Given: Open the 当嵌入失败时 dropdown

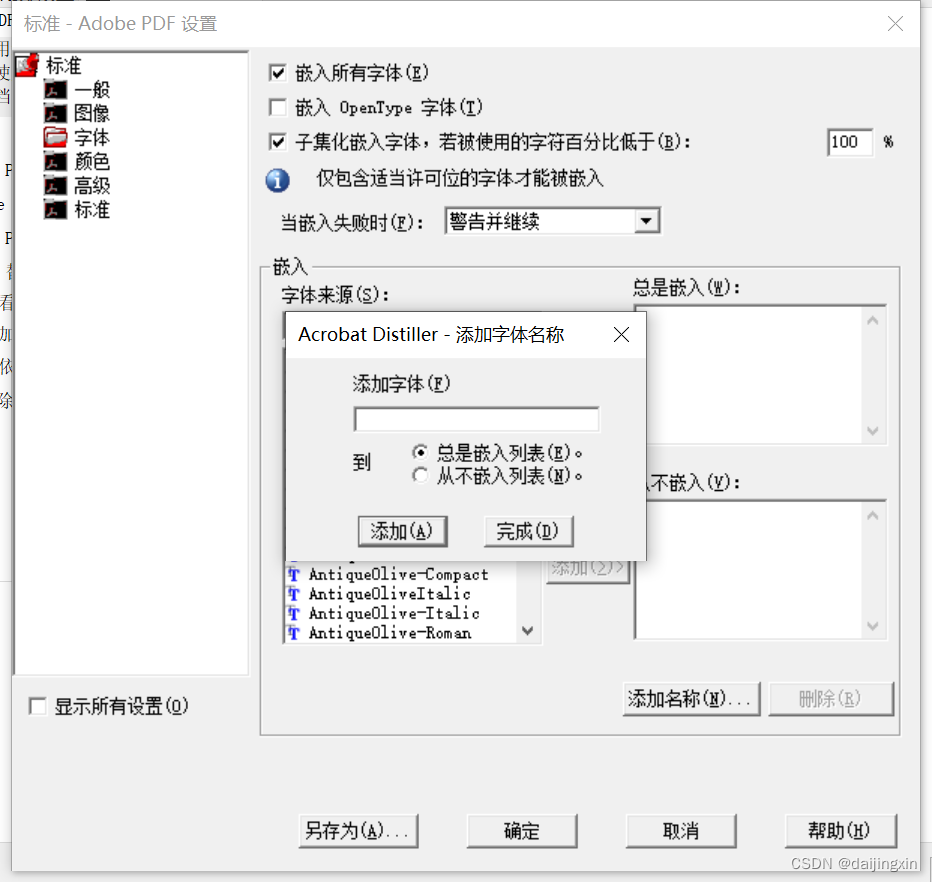Looking at the screenshot, I should [x=647, y=222].
